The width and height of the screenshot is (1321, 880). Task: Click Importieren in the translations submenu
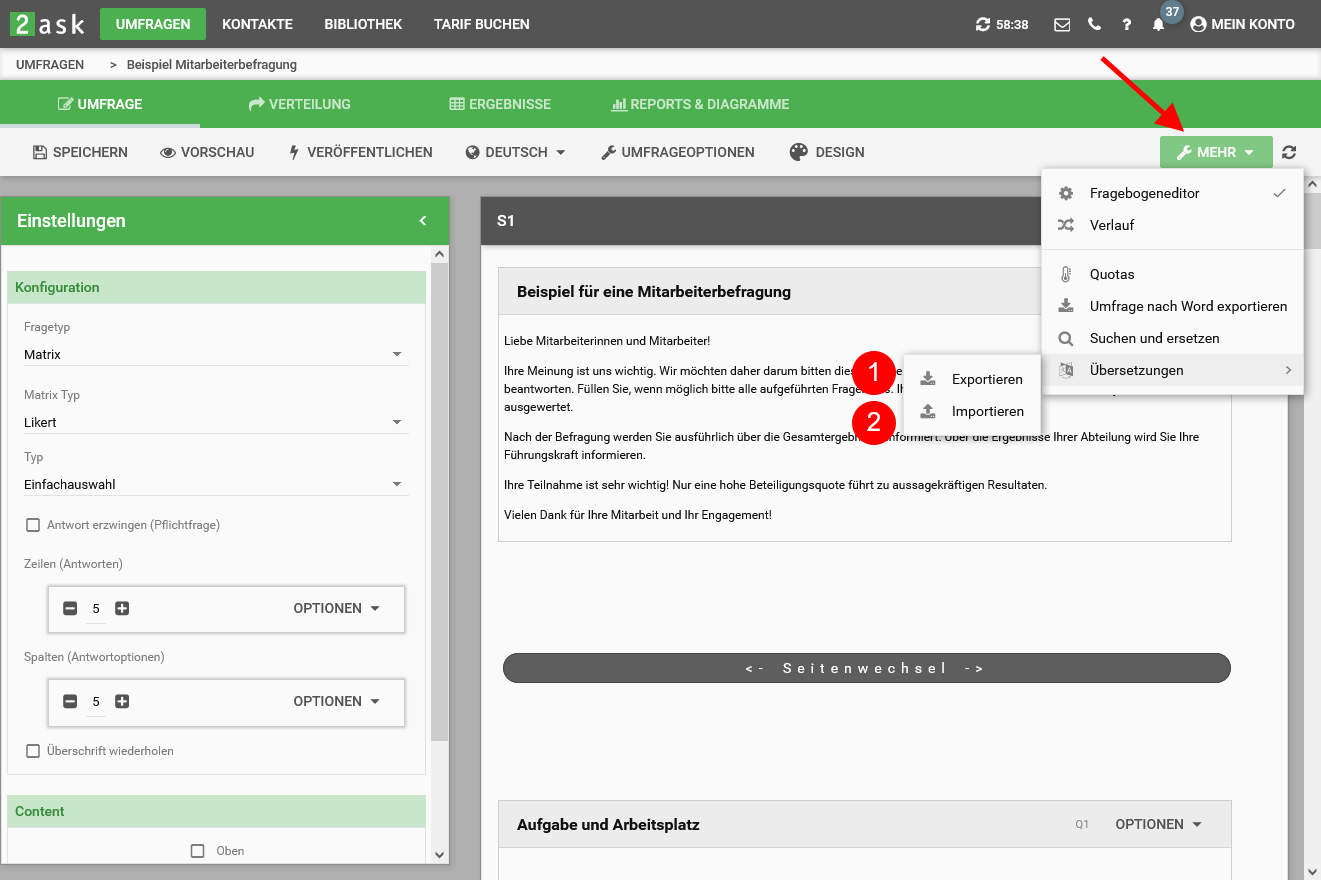(972, 411)
